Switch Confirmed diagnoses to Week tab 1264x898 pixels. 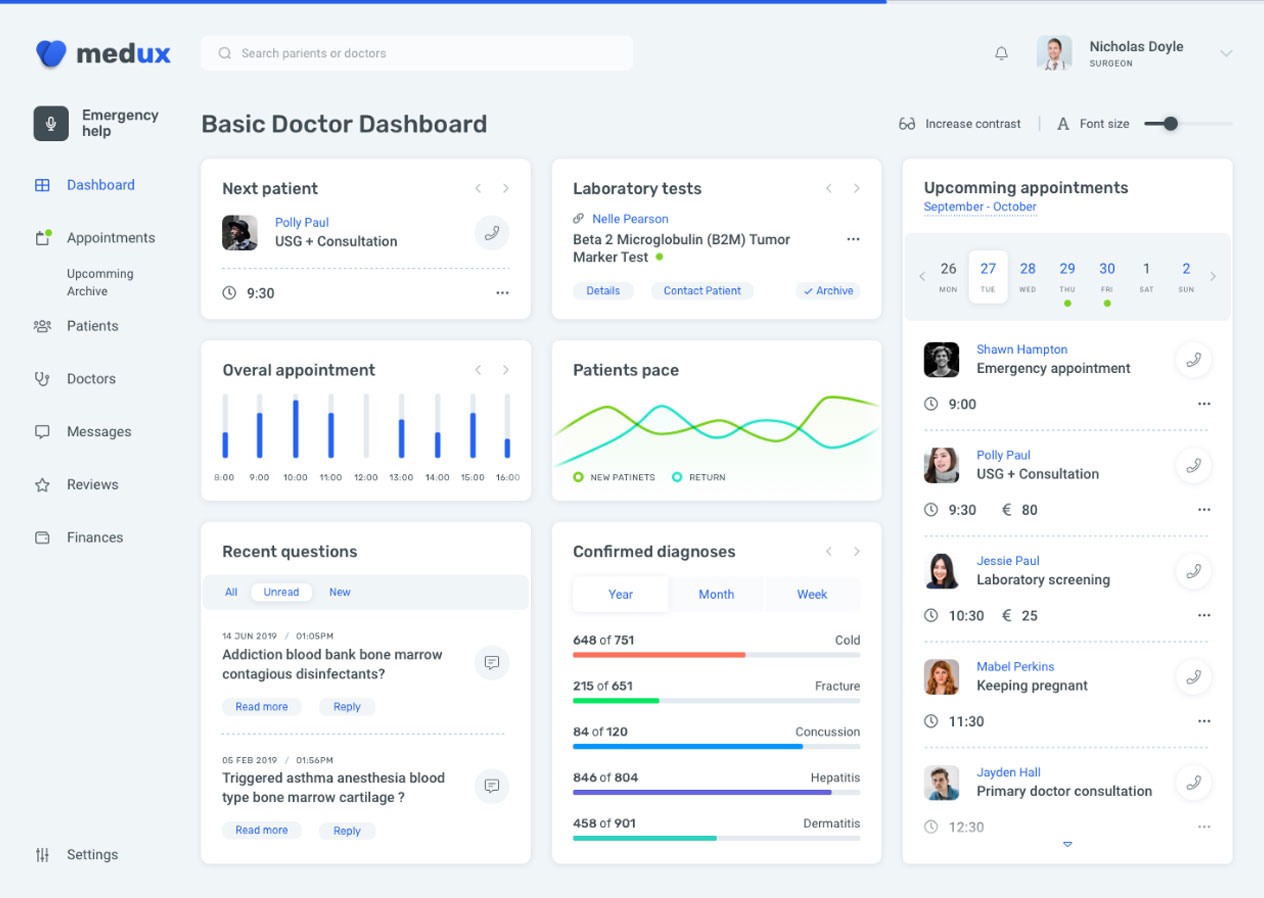(x=812, y=594)
